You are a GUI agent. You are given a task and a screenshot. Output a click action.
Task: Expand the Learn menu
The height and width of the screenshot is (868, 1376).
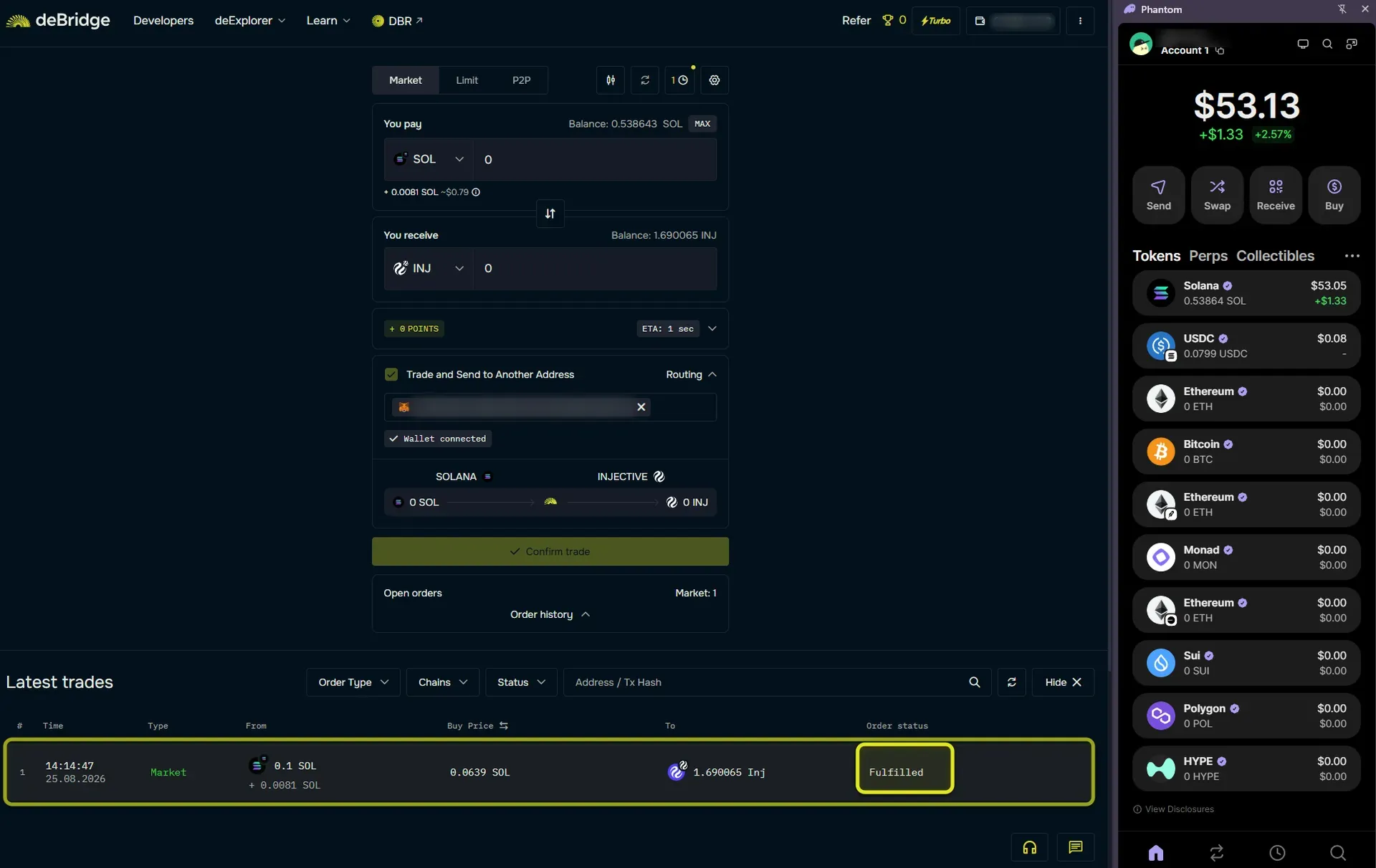[328, 21]
